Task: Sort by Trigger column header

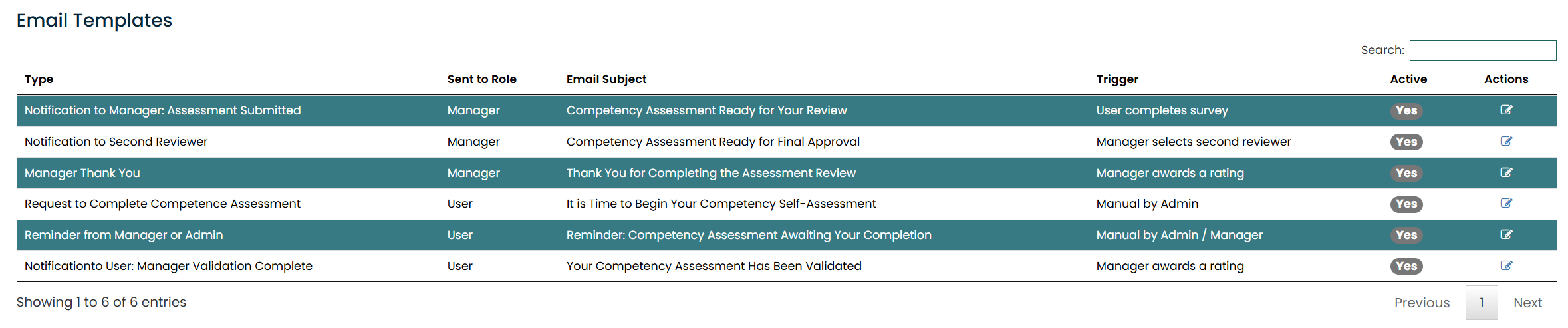Action: [x=1117, y=79]
